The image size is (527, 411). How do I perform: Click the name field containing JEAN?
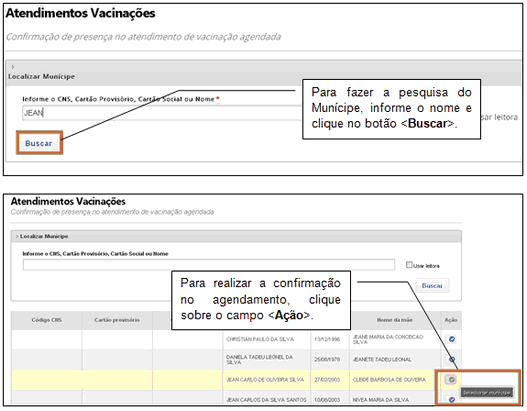pos(161,113)
